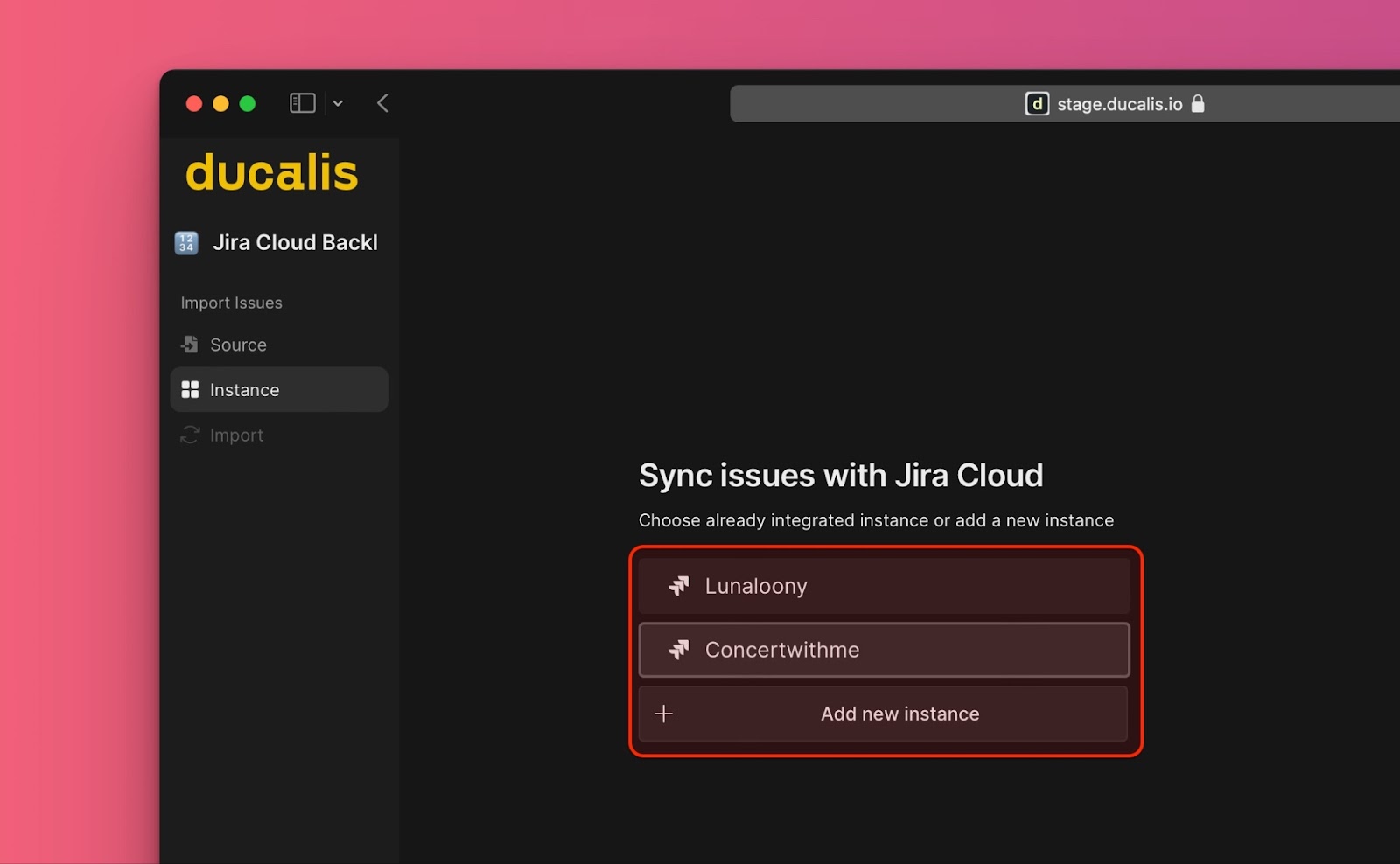This screenshot has width=1400, height=864.
Task: Toggle the browser sidebar panel icon
Action: 302,103
